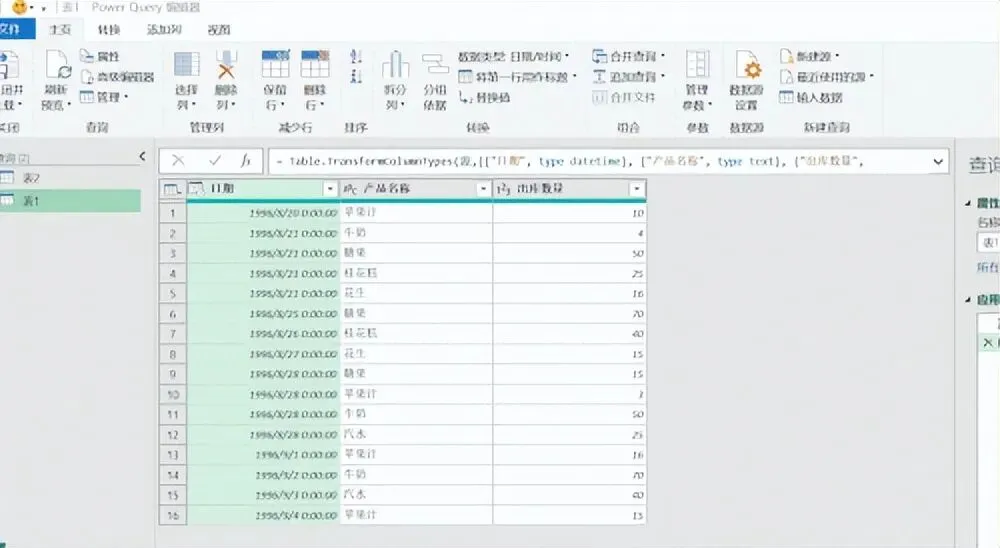Switch to the Home (主页) tab
This screenshot has width=1000, height=548.
(x=60, y=29)
